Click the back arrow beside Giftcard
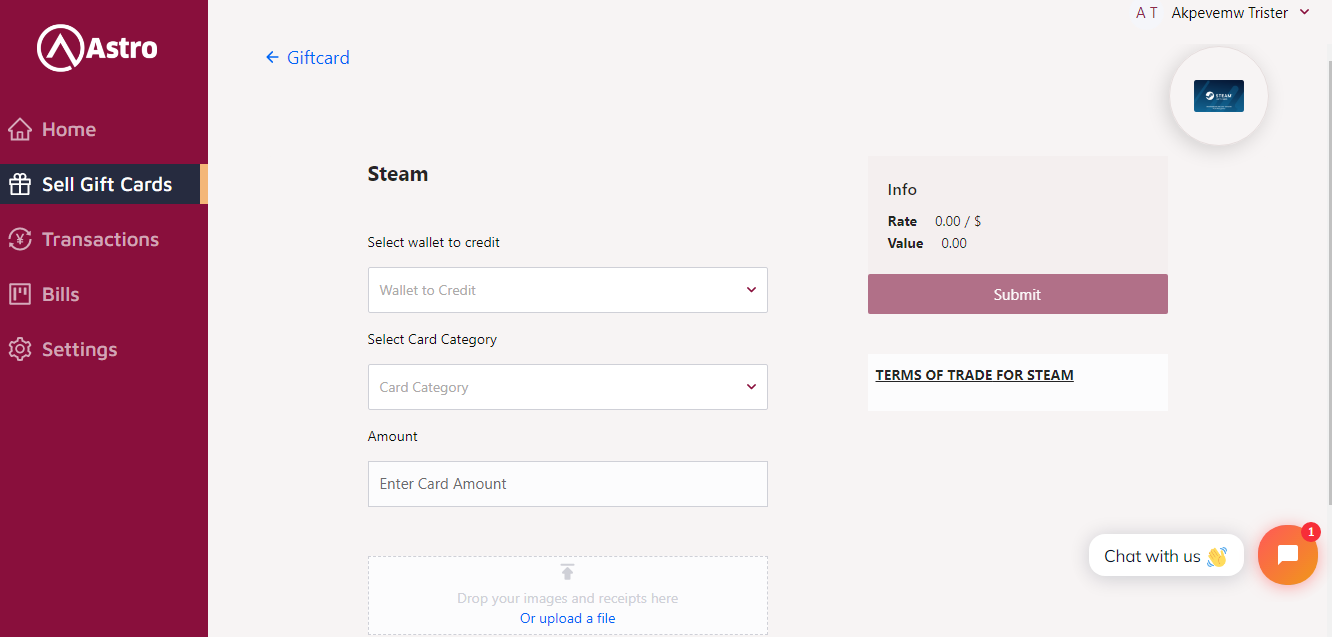1332x637 pixels. pyautogui.click(x=272, y=57)
